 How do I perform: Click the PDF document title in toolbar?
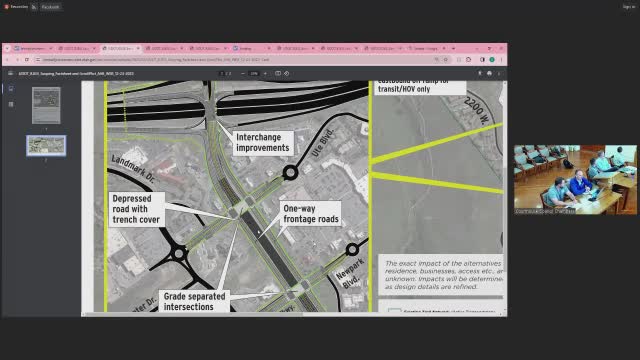[x=76, y=73]
